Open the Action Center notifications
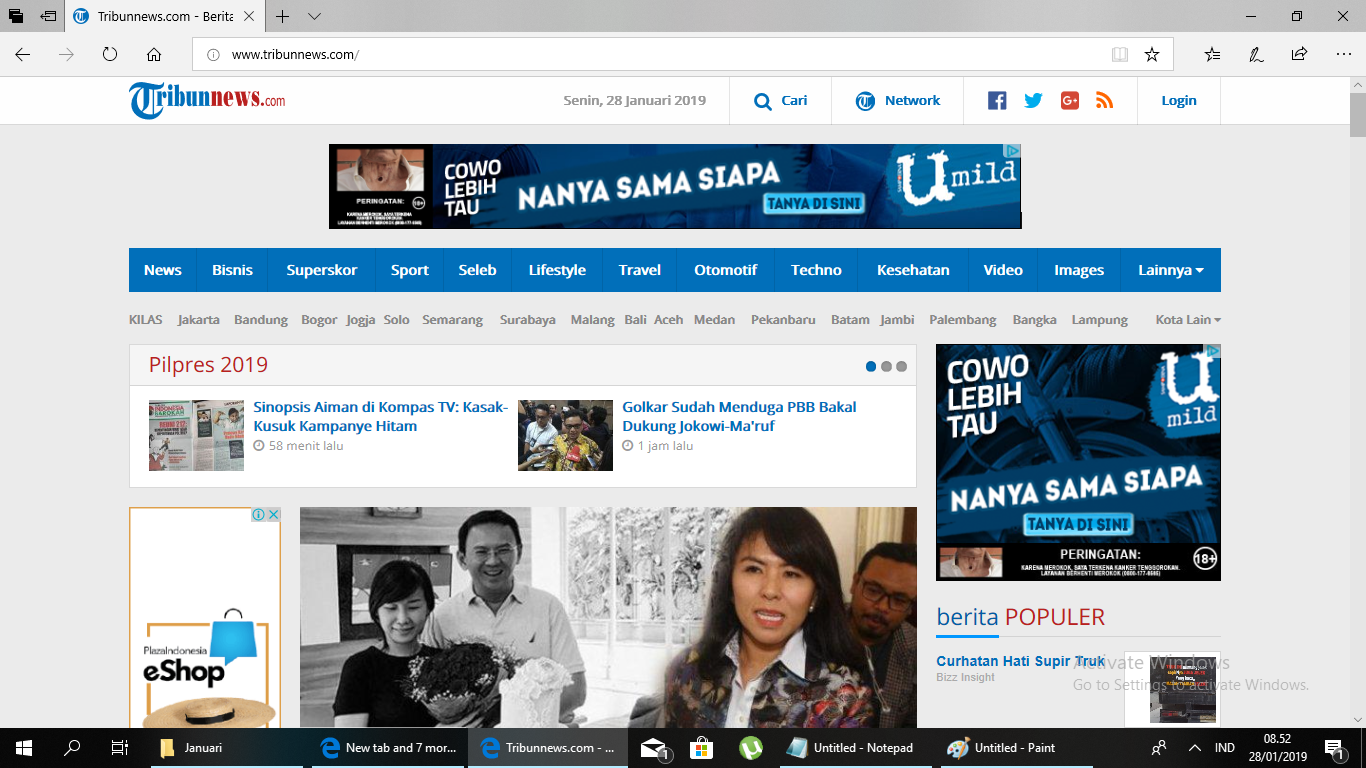This screenshot has height=768, width=1366. 1333,747
